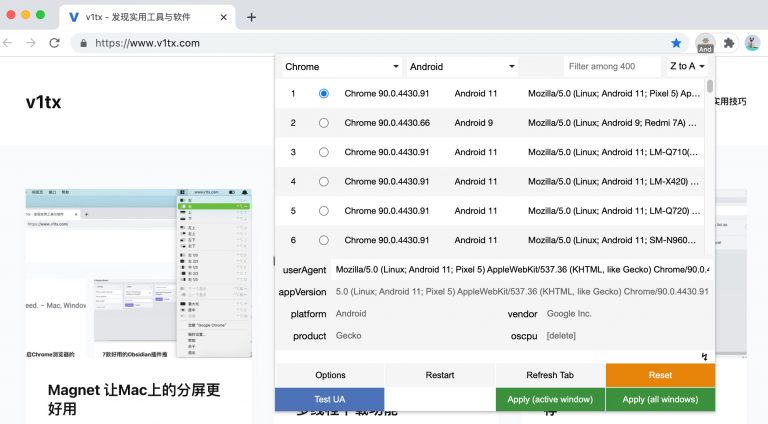Open the Android OS dropdown
This screenshot has width=768, height=424.
click(x=462, y=67)
